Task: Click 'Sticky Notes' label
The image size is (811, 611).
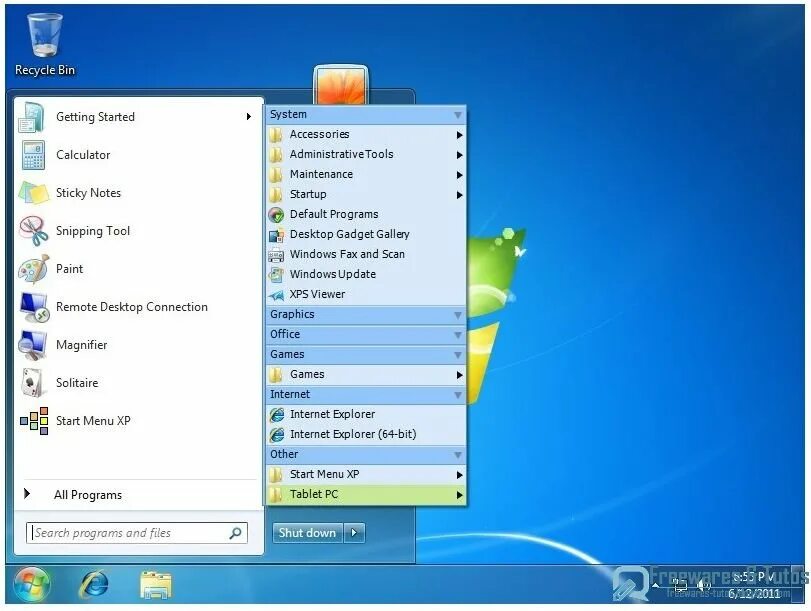Action: 88,193
